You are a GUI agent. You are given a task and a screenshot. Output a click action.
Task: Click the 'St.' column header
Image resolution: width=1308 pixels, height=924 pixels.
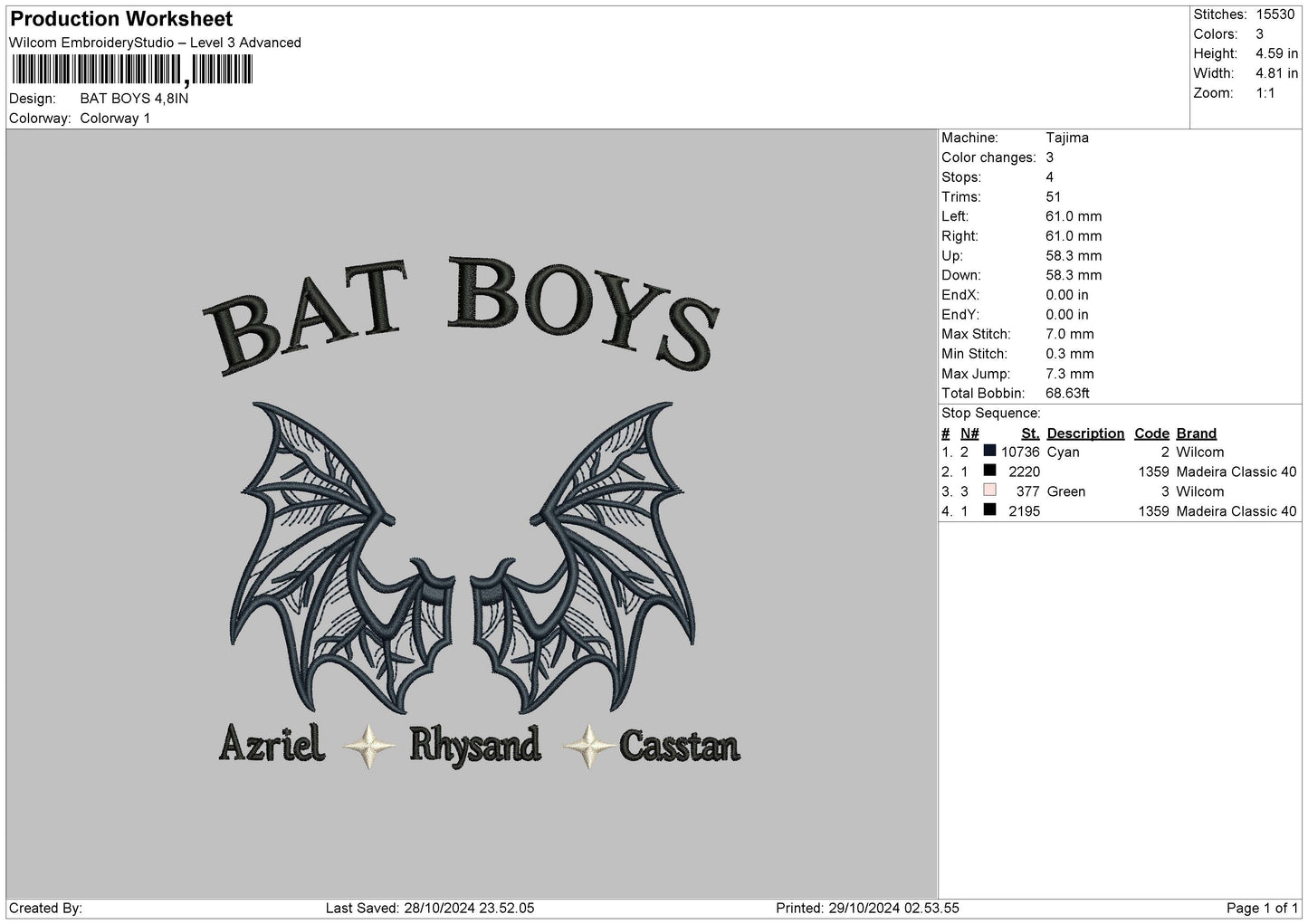click(x=1030, y=433)
